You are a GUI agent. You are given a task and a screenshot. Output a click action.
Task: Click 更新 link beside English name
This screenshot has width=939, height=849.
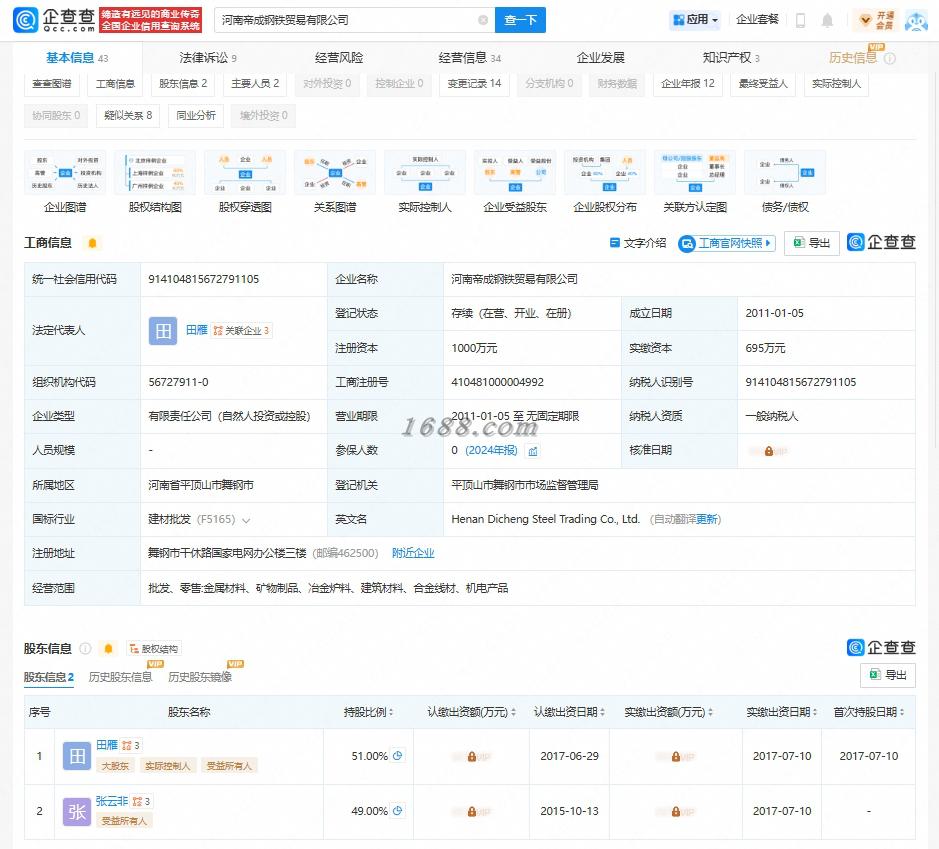coord(707,519)
